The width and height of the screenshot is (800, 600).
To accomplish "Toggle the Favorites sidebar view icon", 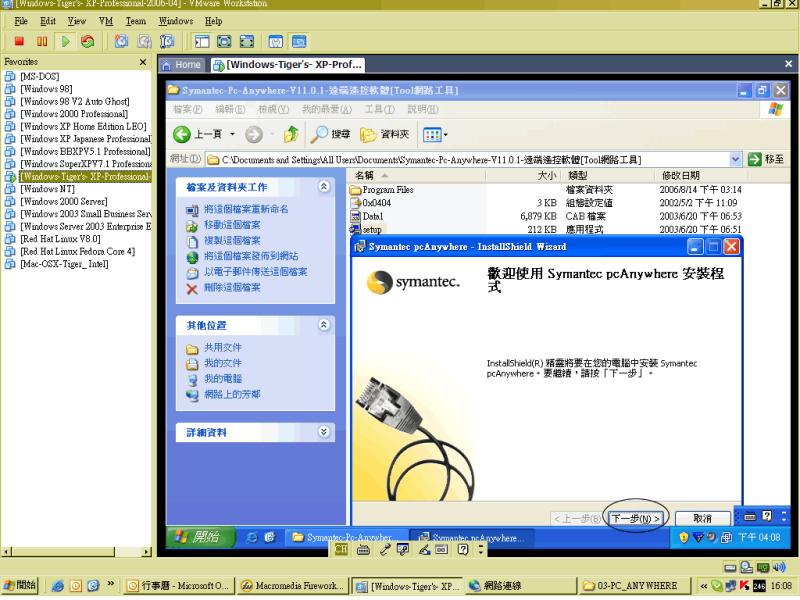I will click(202, 41).
